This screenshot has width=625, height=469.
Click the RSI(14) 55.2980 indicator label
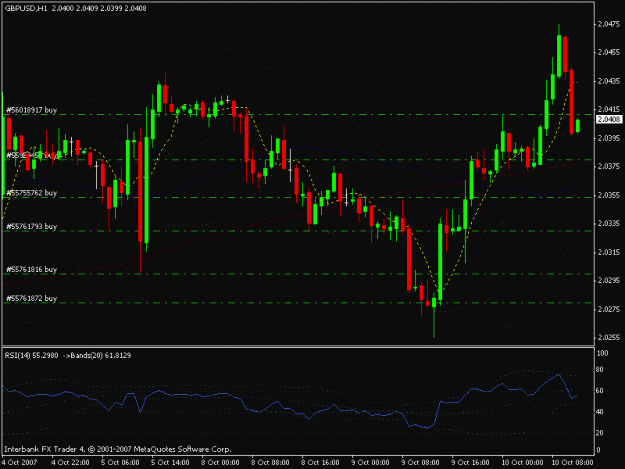coord(31,355)
